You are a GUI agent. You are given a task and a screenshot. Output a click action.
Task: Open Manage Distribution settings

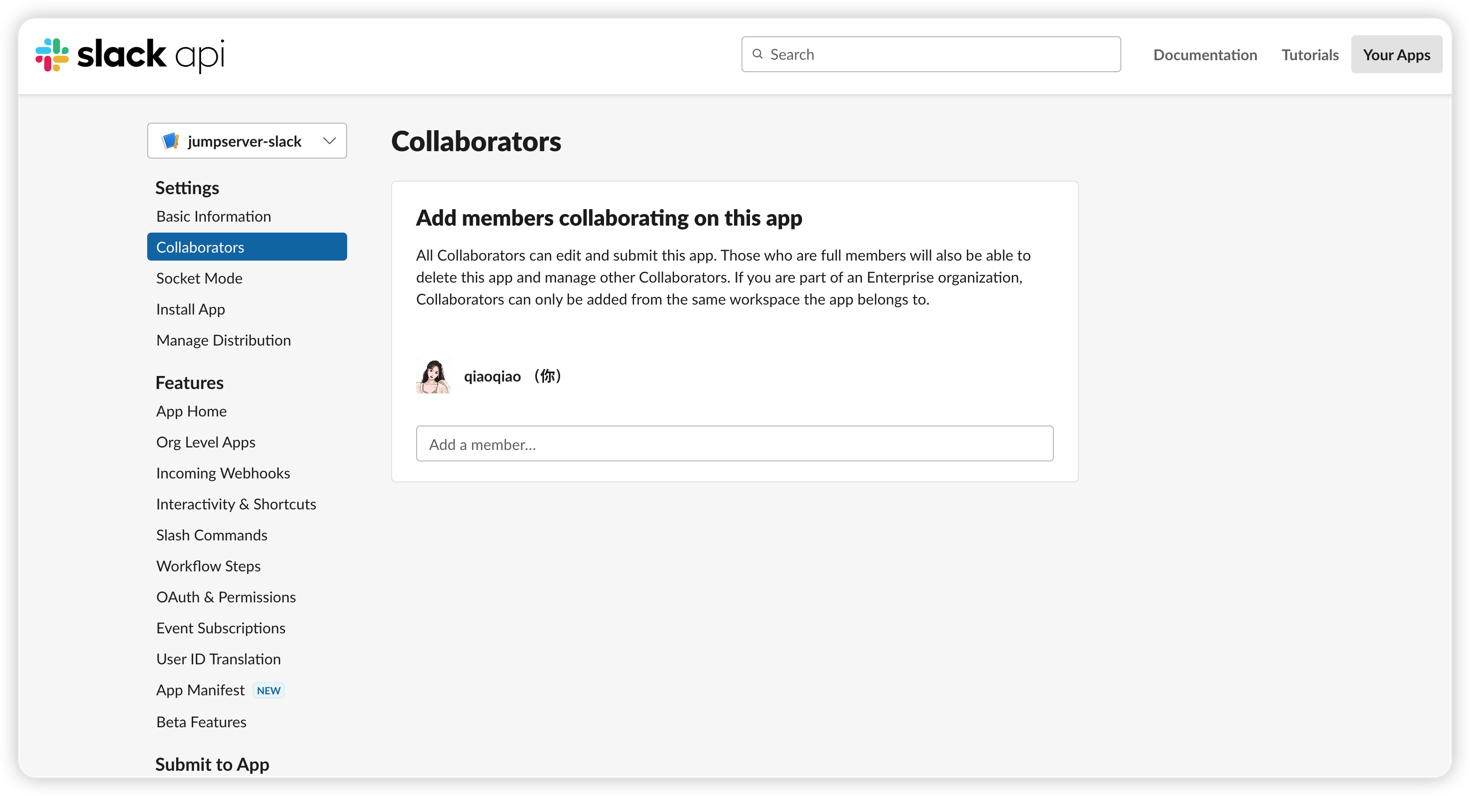[223, 340]
